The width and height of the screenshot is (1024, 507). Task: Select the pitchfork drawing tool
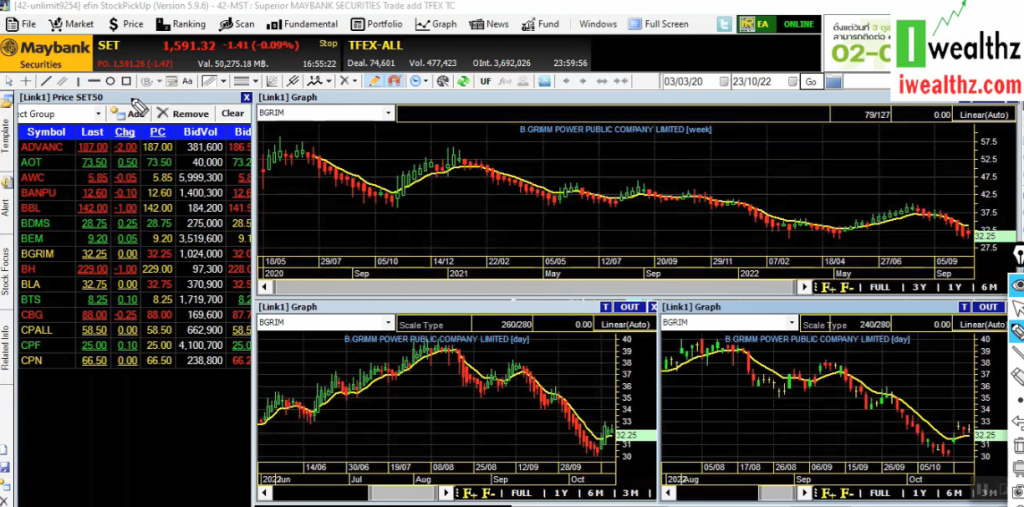pyautogui.click(x=293, y=81)
